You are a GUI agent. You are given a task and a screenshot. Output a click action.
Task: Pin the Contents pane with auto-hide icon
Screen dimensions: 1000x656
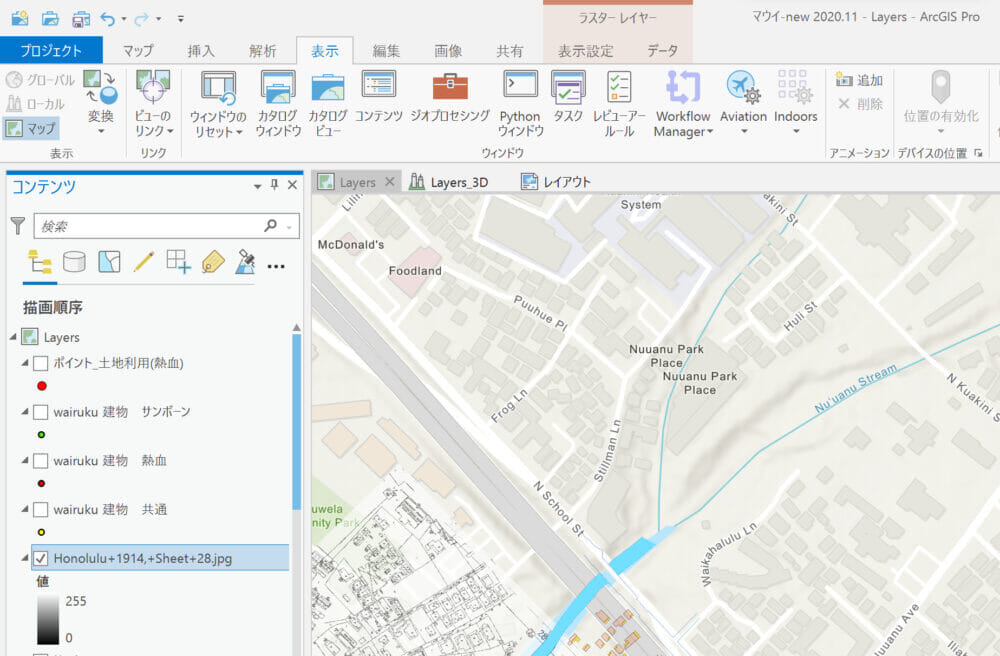click(274, 185)
